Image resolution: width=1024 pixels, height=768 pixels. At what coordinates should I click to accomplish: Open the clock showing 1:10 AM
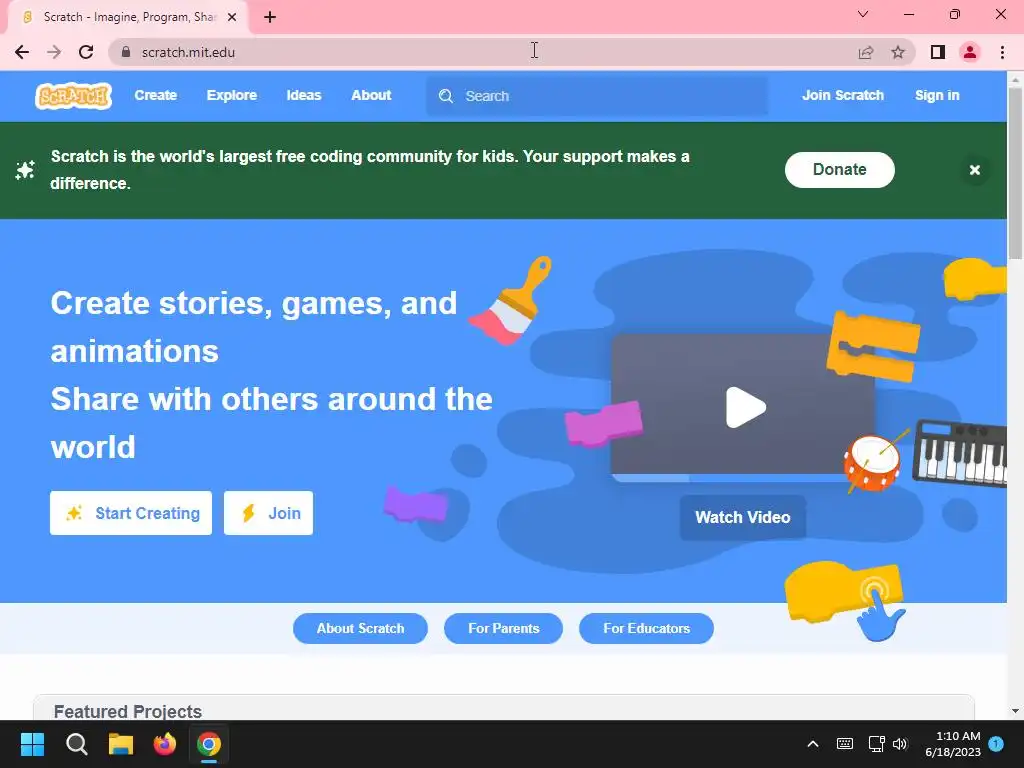953,744
